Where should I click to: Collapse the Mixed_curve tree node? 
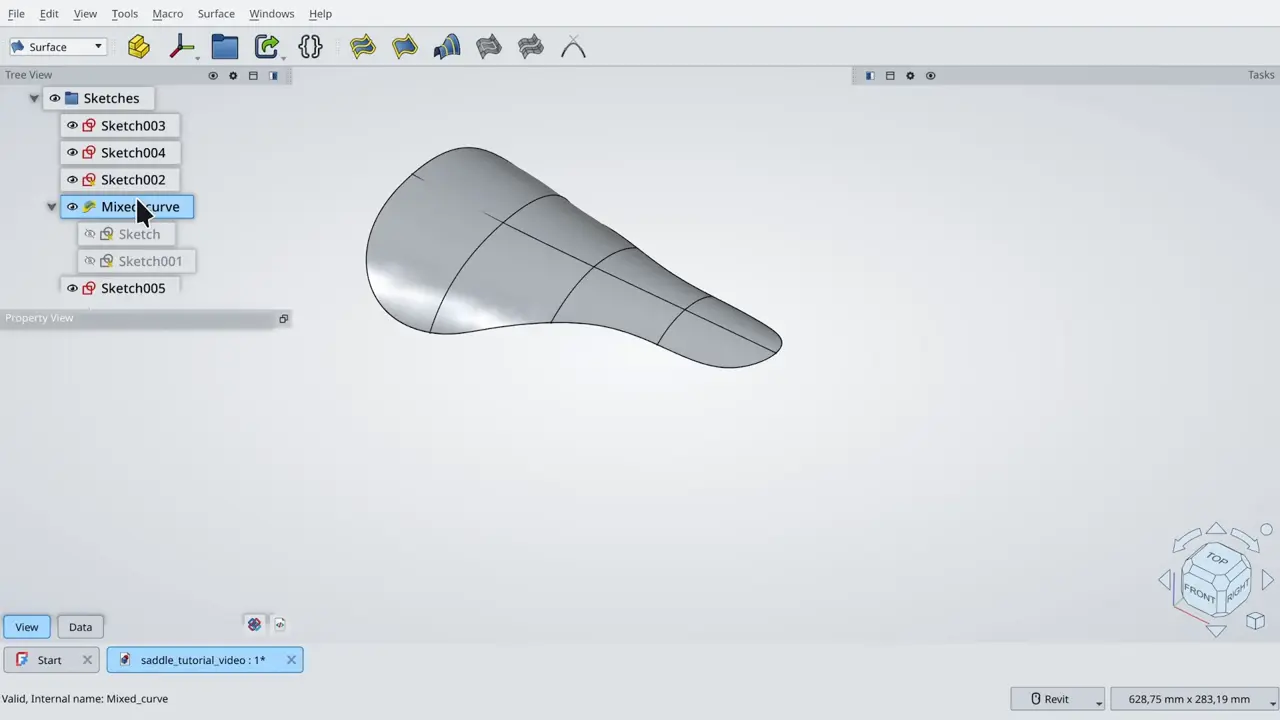pyautogui.click(x=52, y=207)
